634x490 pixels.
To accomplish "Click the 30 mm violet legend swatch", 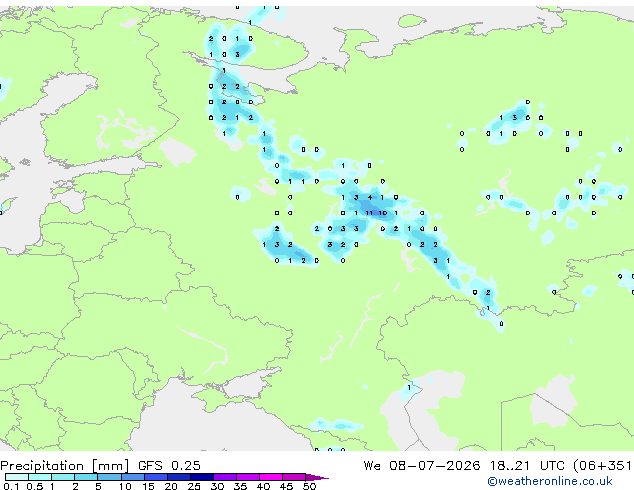I will click(225, 477).
